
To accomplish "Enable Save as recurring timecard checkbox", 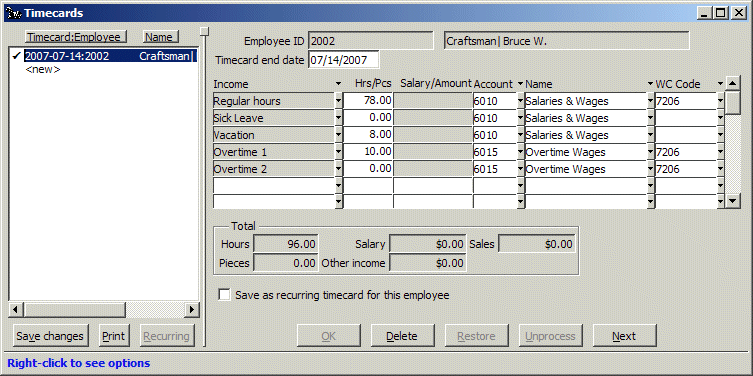I will (224, 295).
